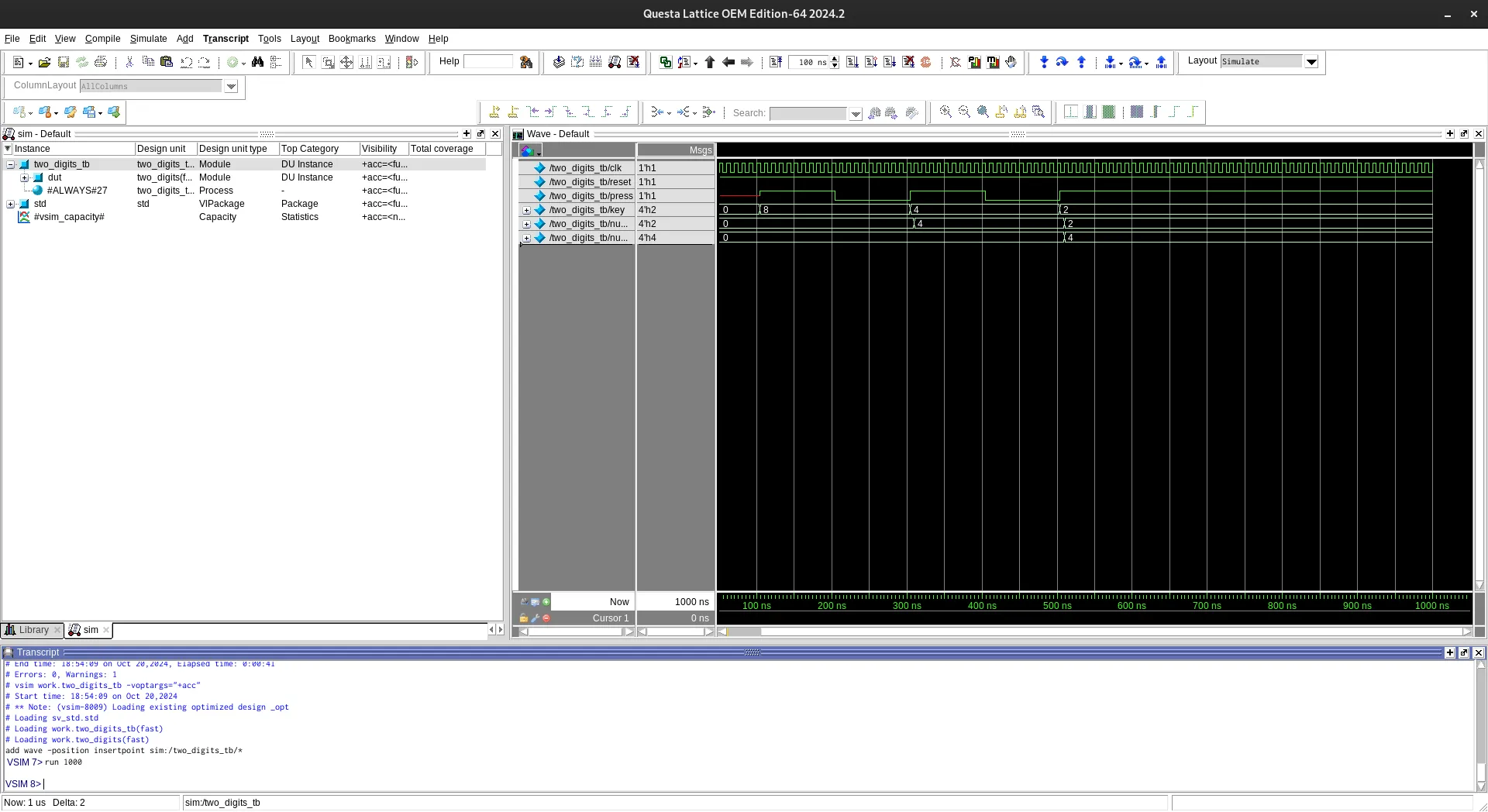Open Find with the binoculars icon

pos(258,62)
